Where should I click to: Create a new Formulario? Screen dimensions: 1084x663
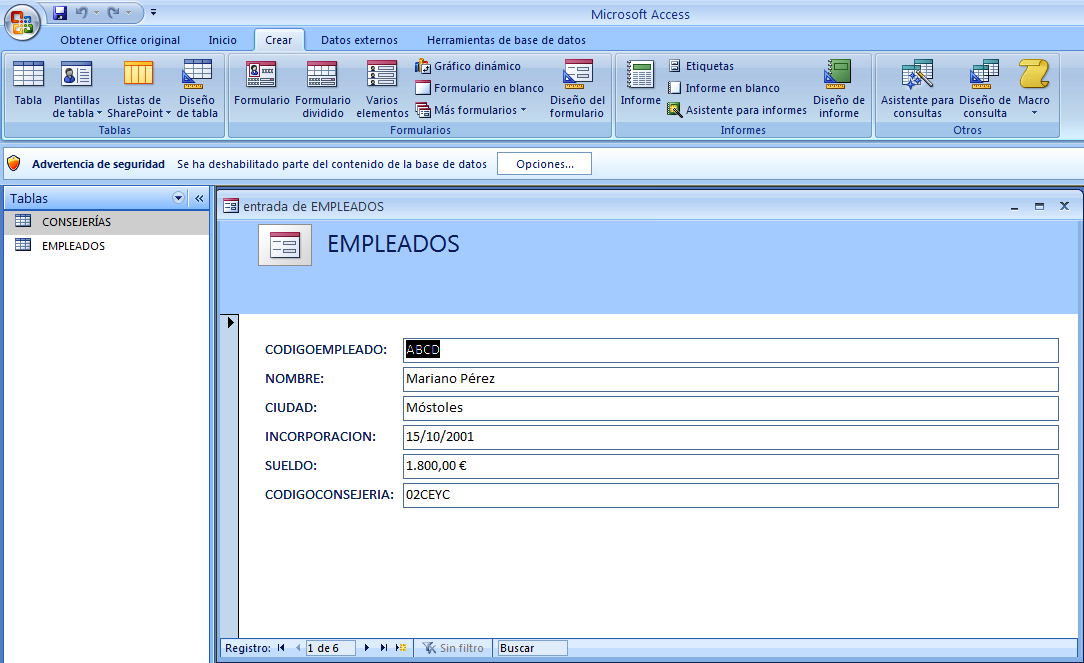tap(261, 87)
